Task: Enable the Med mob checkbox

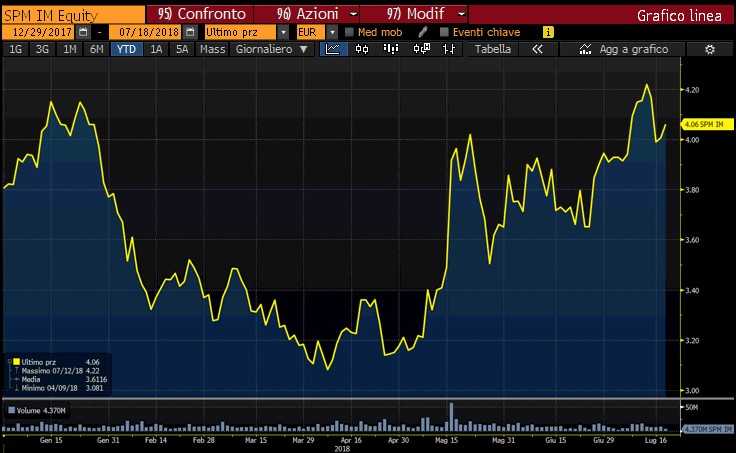Action: (x=348, y=32)
